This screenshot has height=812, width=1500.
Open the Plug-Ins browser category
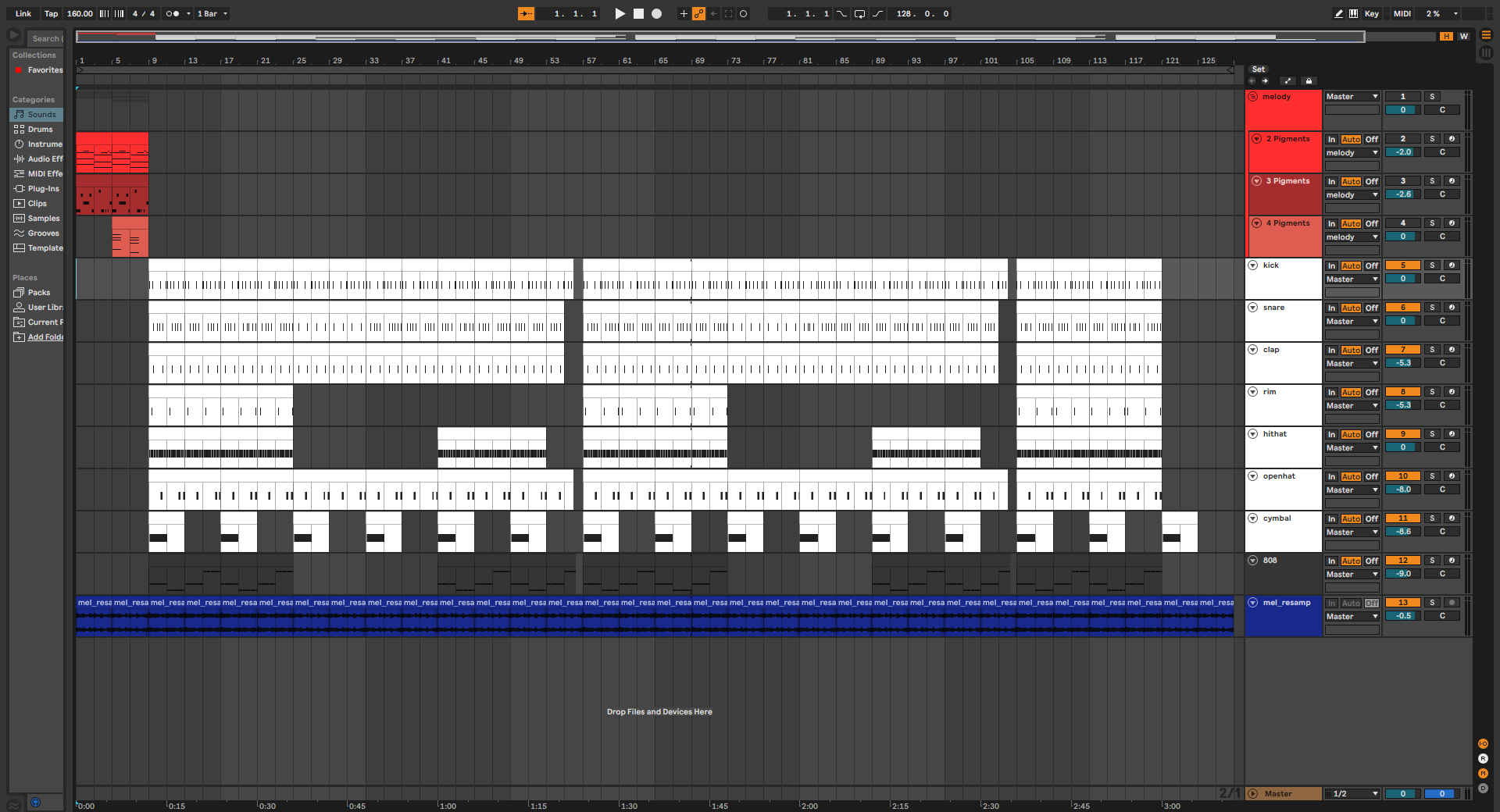pyautogui.click(x=36, y=189)
